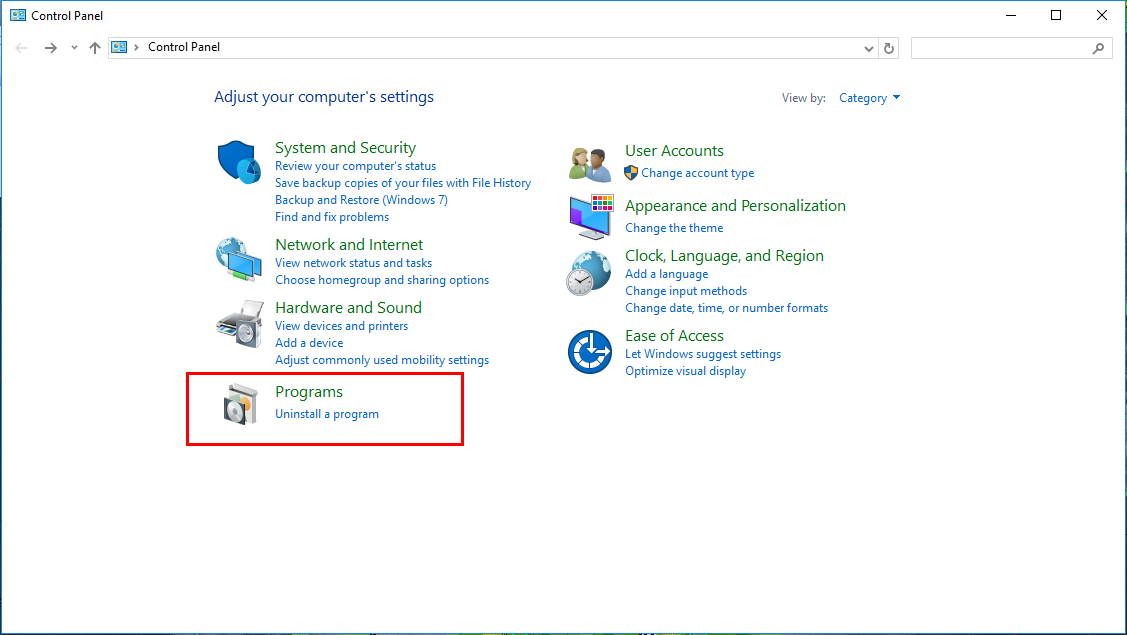This screenshot has height=635, width=1127.
Task: Click Change account type link
Action: pyautogui.click(x=697, y=173)
